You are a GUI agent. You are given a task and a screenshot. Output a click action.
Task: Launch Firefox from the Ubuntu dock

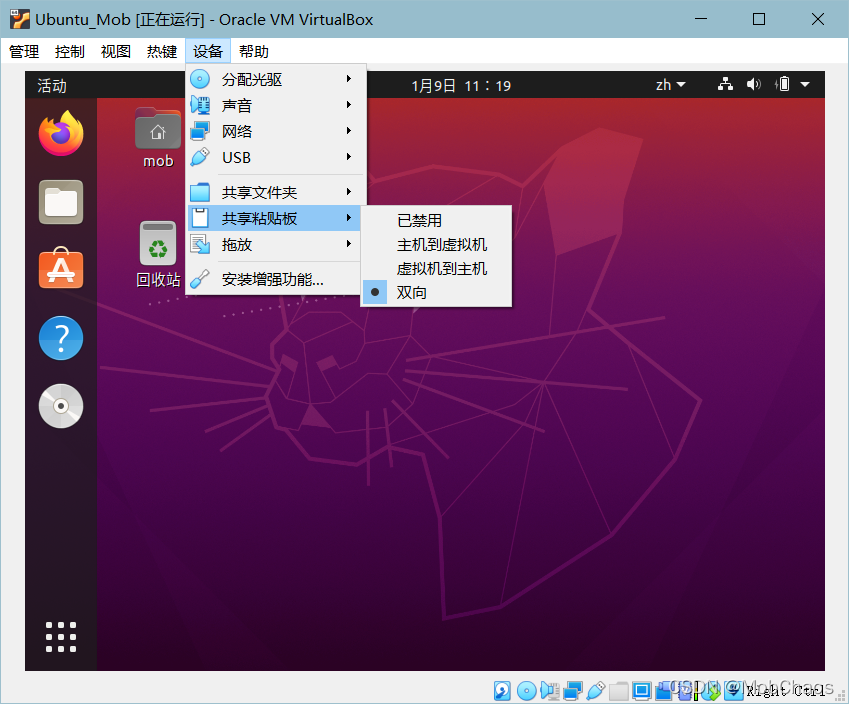coord(61,133)
